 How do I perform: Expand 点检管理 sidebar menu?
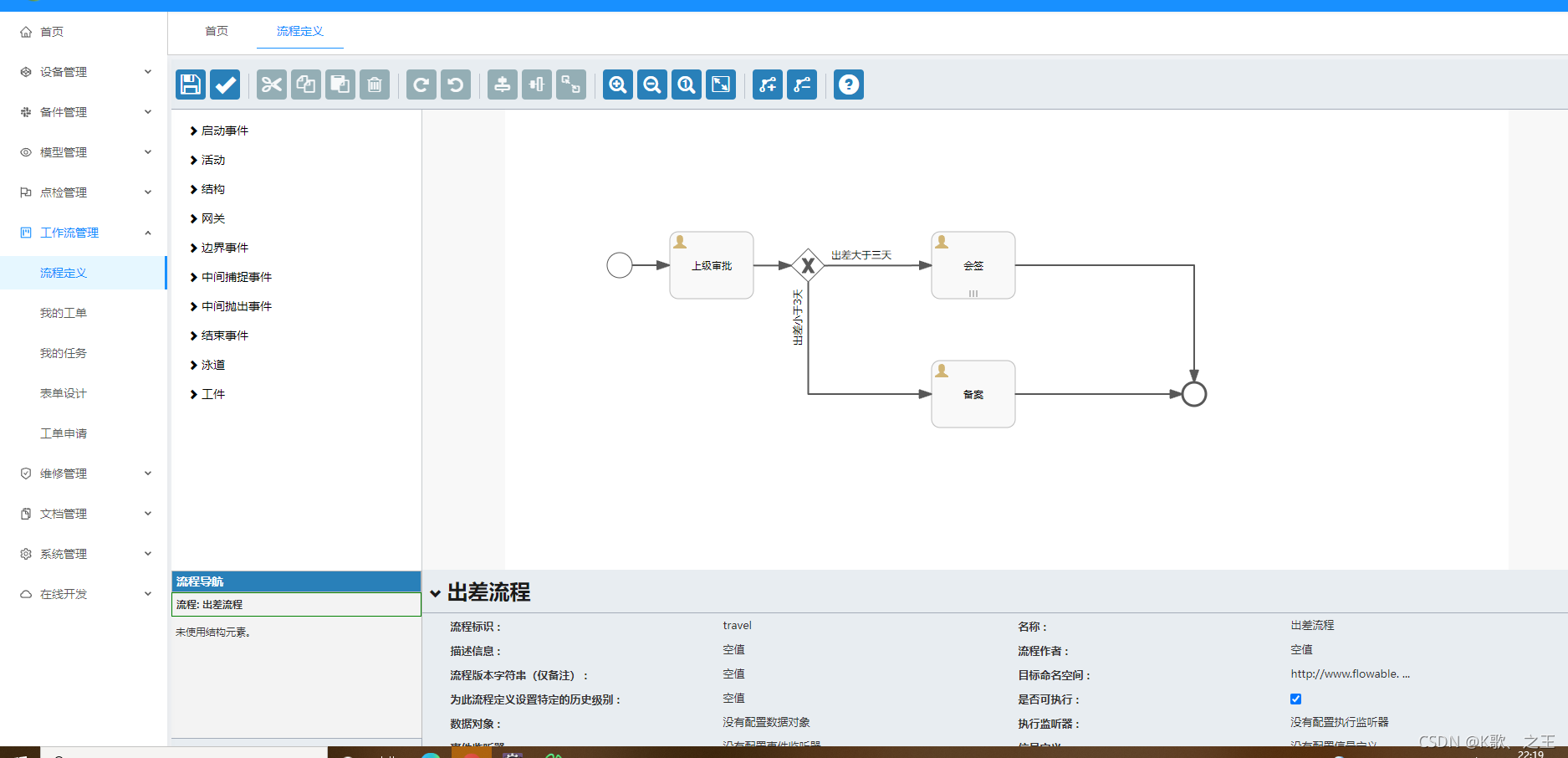point(84,192)
